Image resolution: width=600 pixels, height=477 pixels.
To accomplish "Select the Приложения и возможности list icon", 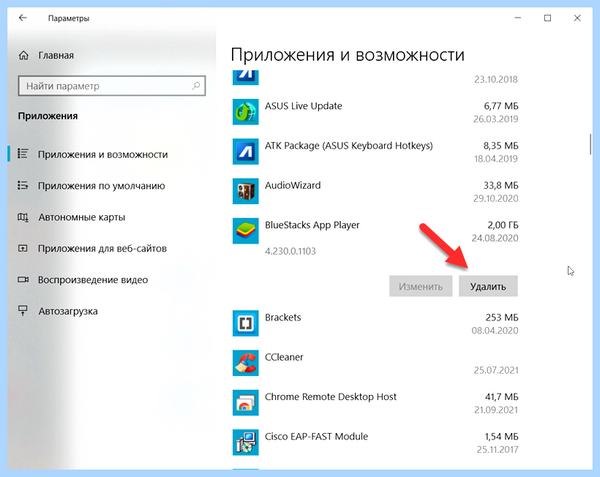I will click(x=23, y=154).
